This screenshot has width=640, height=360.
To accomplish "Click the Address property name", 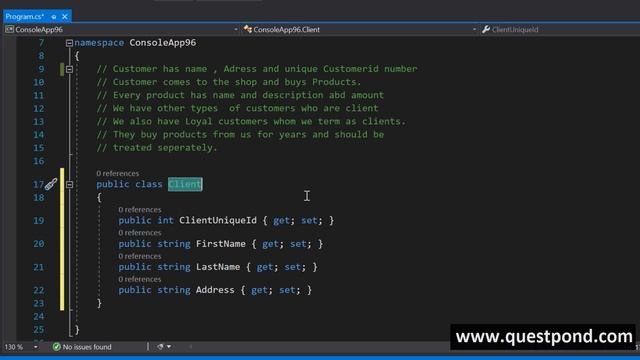I will pyautogui.click(x=215, y=290).
